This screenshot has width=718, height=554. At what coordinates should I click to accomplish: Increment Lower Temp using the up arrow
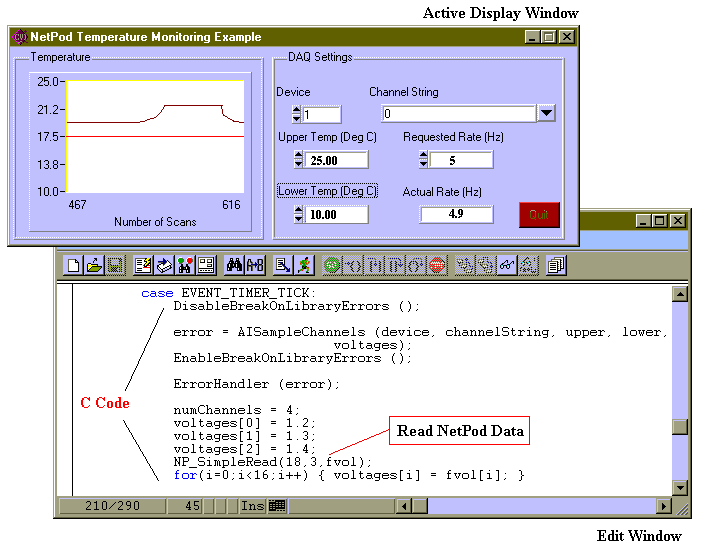[x=298, y=210]
